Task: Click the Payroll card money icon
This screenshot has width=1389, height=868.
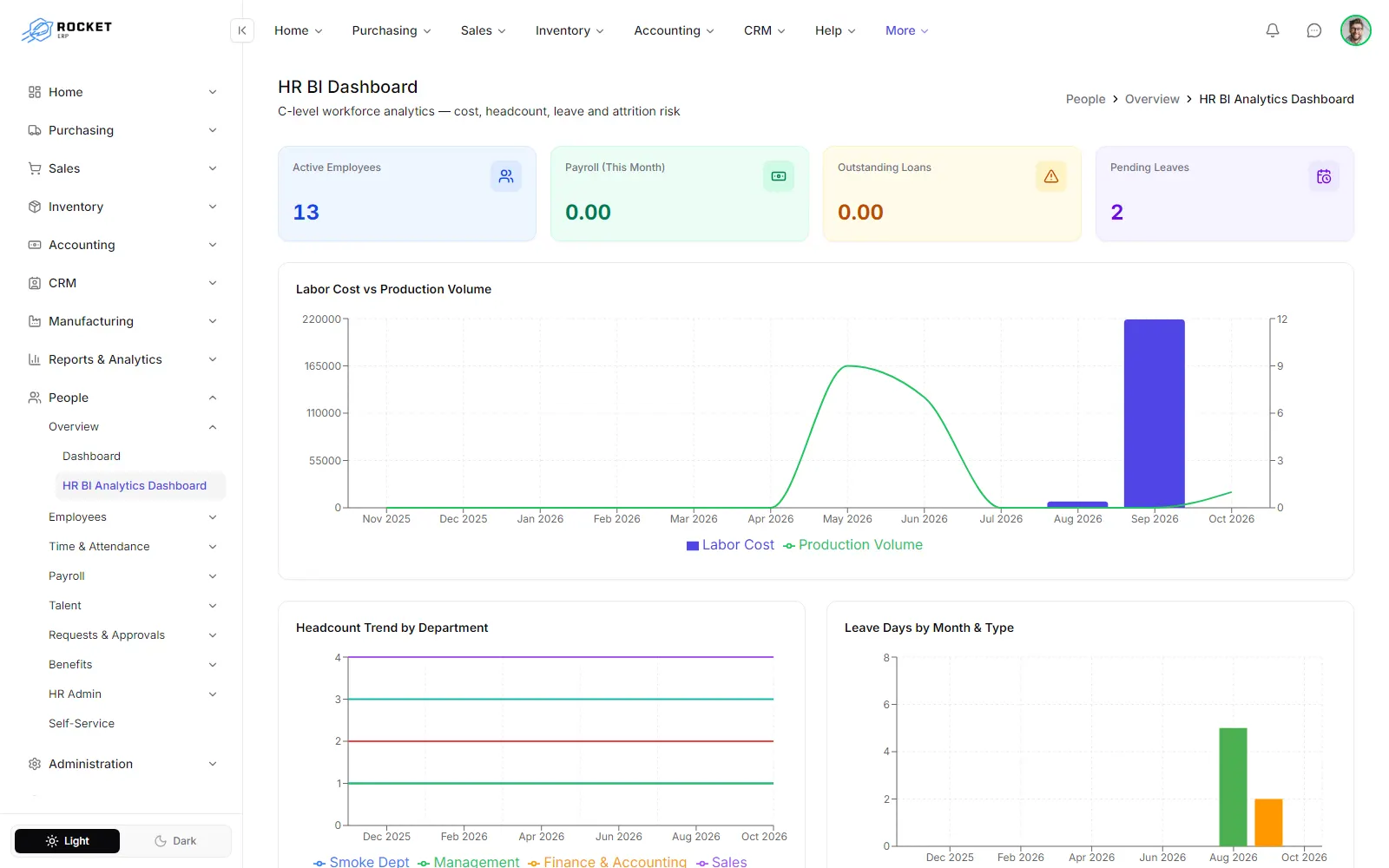Action: pos(779,176)
